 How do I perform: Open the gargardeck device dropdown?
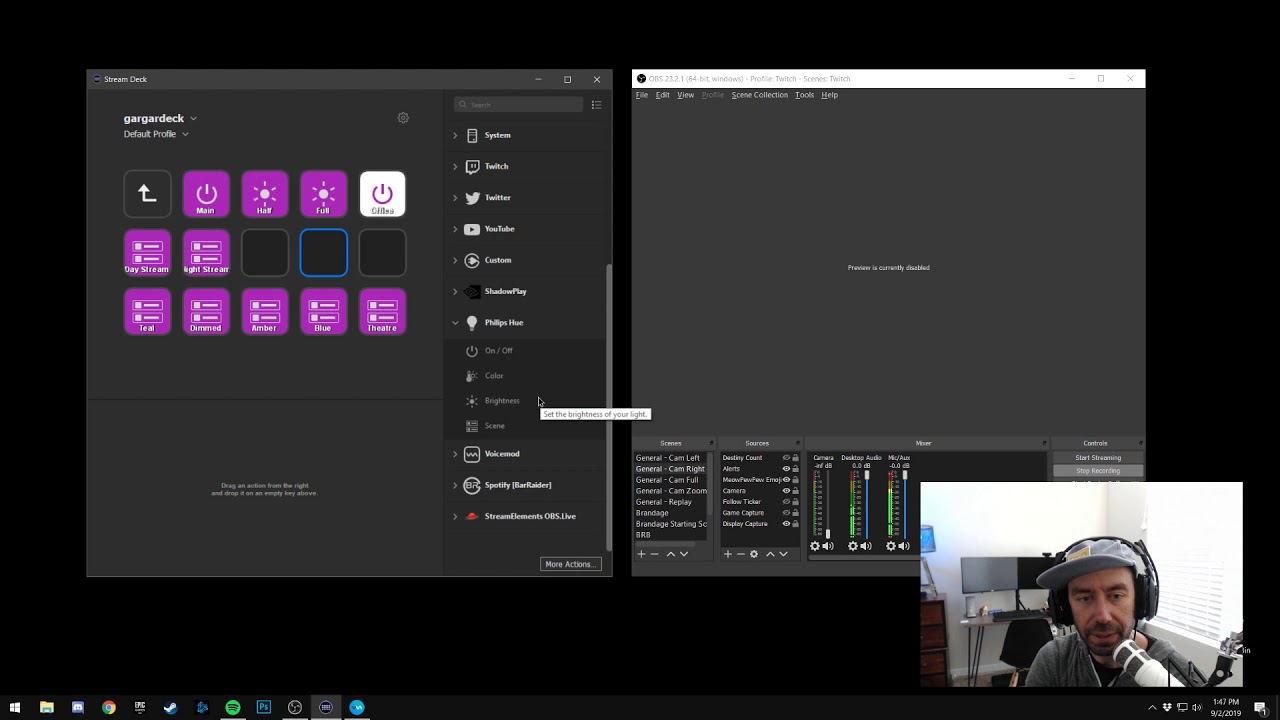(x=160, y=118)
